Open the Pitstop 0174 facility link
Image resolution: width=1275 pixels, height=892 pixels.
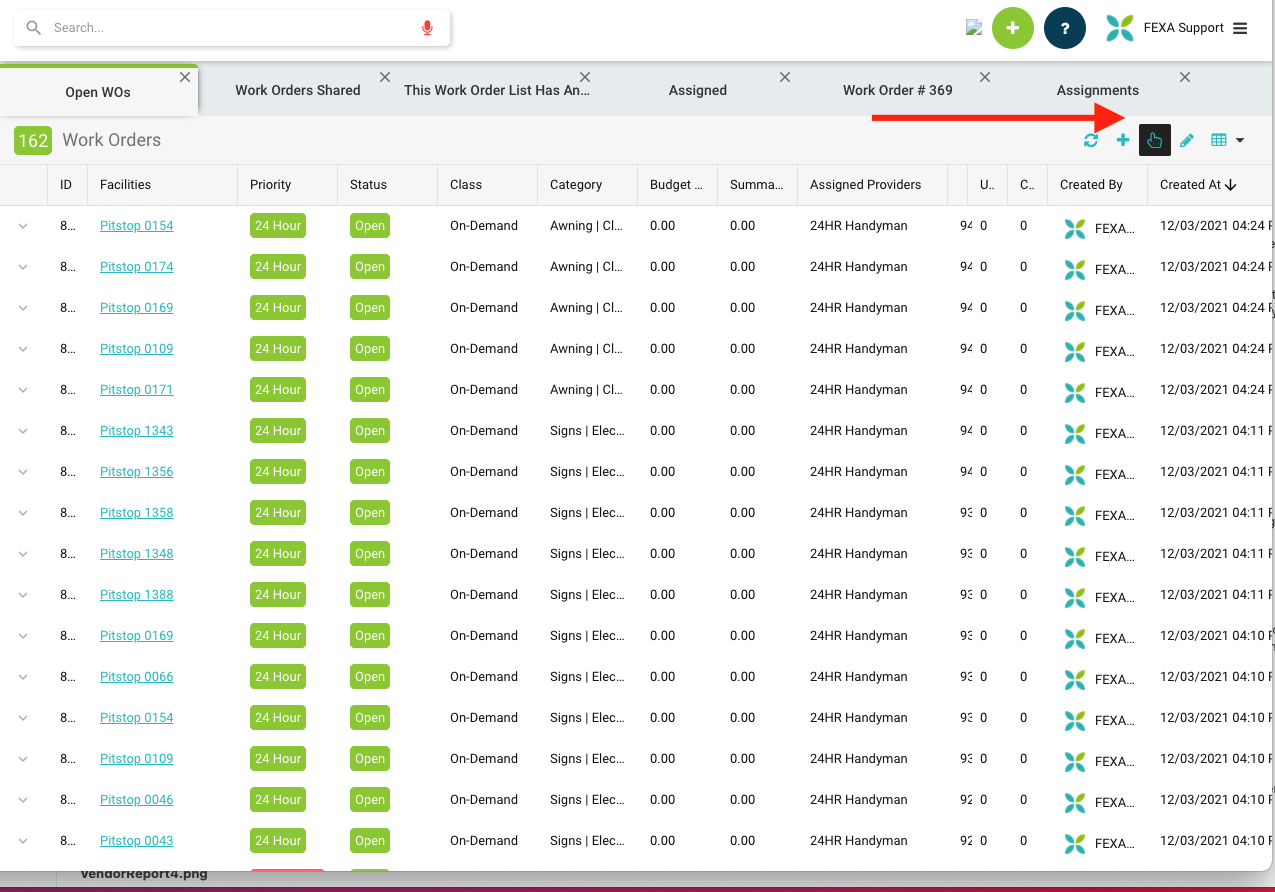pos(136,266)
